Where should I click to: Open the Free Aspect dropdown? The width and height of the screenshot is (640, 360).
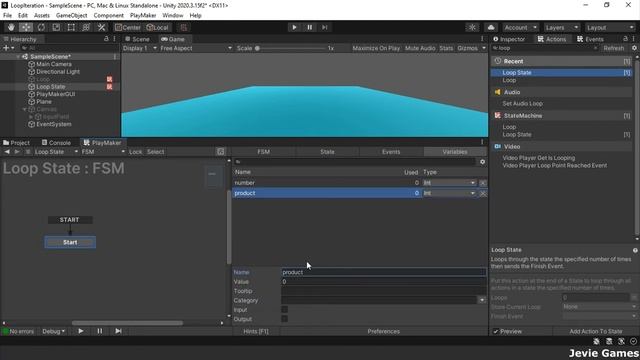[x=196, y=48]
